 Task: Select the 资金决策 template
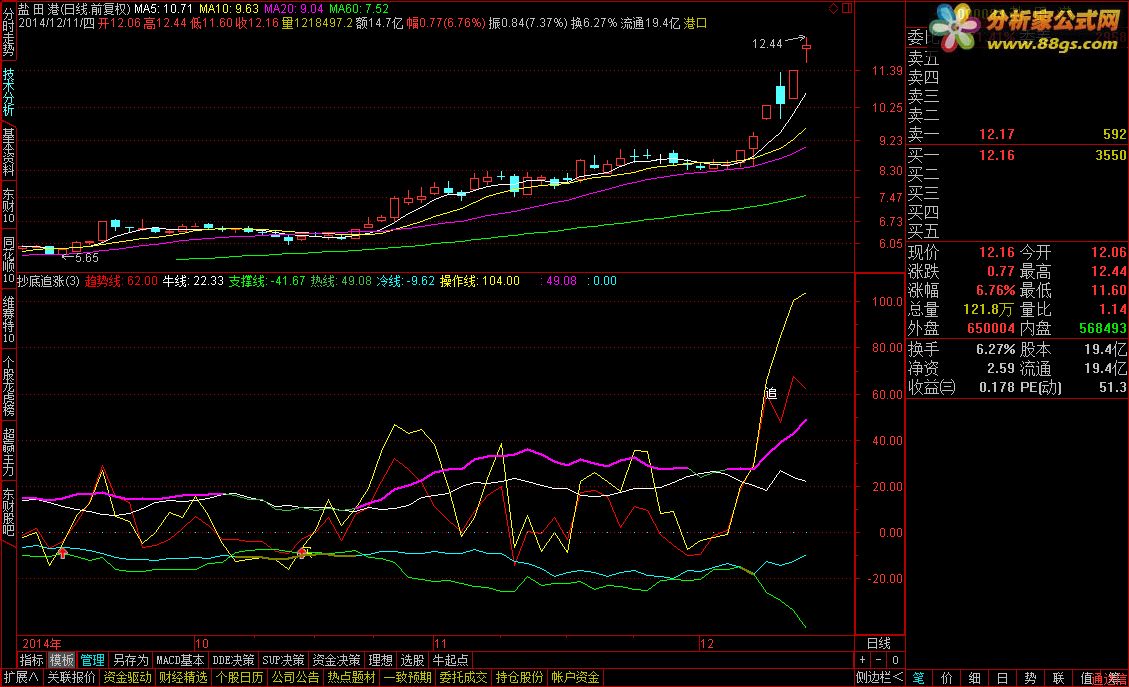coord(336,660)
